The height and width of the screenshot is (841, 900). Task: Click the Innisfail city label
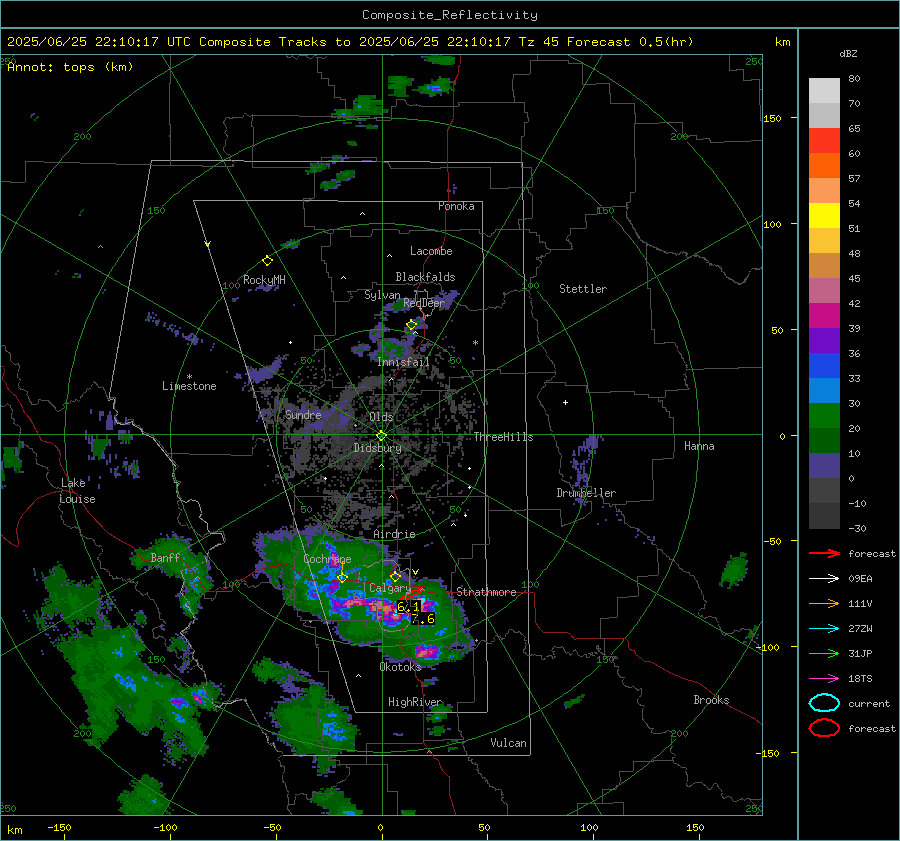pos(403,362)
